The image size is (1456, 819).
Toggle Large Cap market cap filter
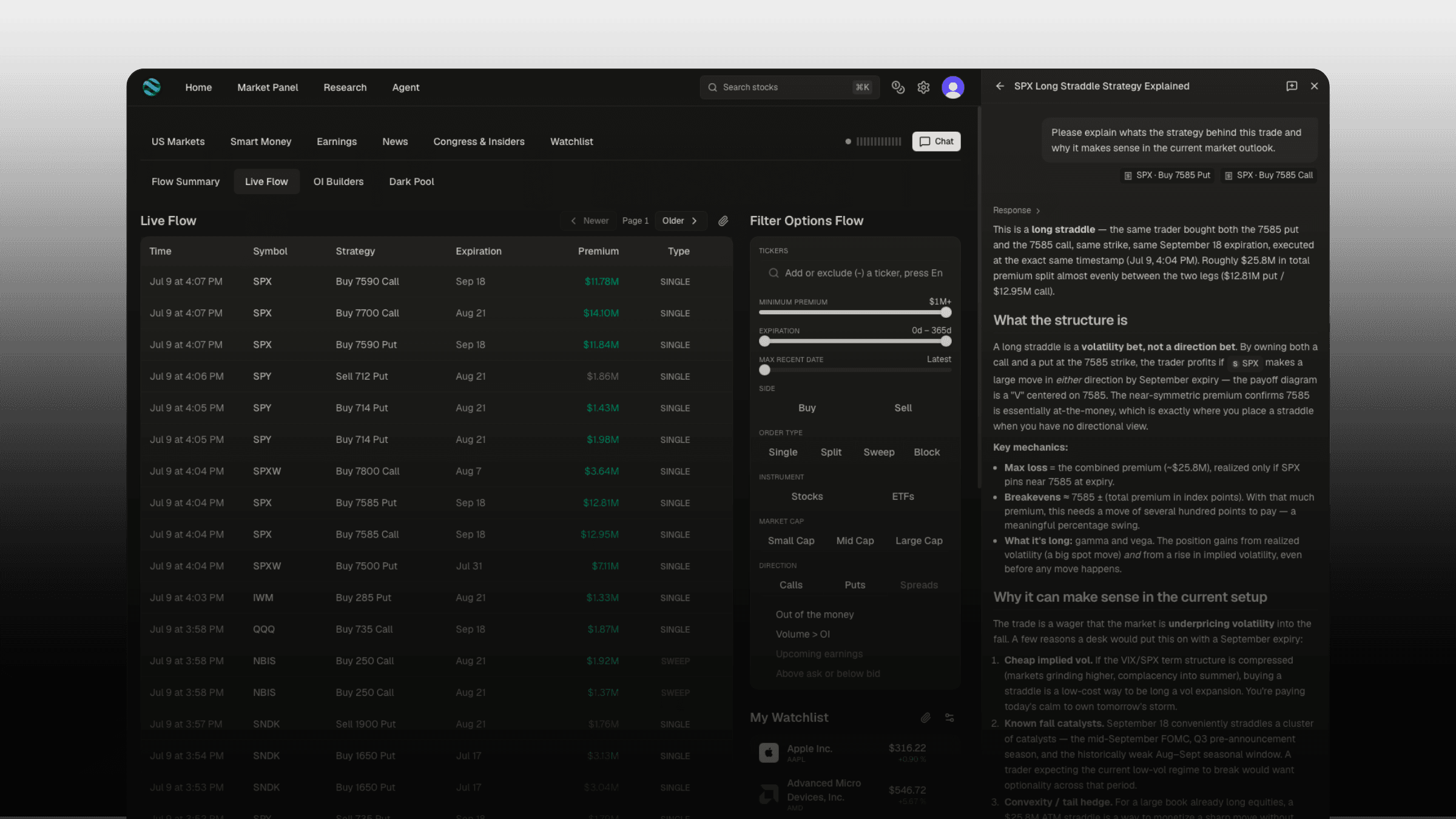click(918, 541)
